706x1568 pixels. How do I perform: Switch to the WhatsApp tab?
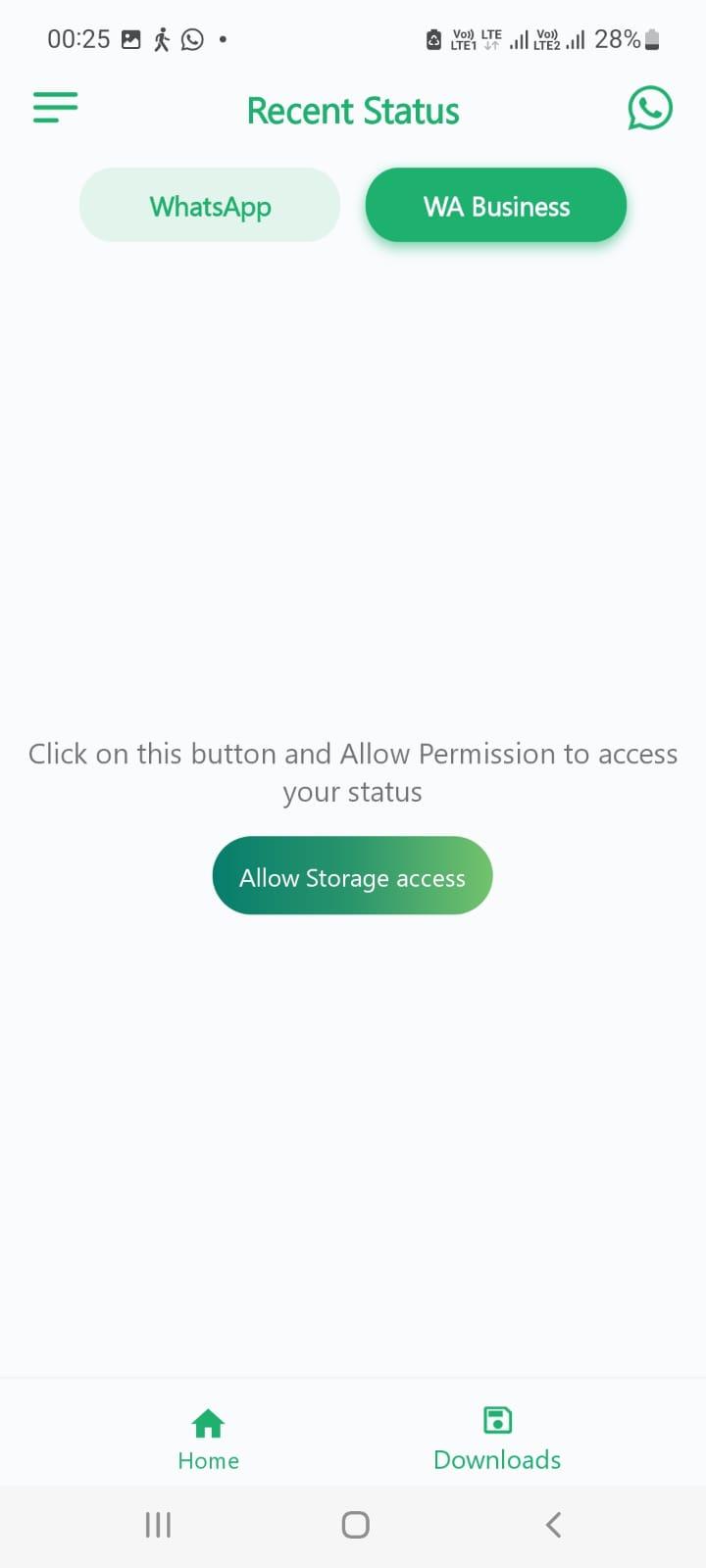pyautogui.click(x=210, y=205)
